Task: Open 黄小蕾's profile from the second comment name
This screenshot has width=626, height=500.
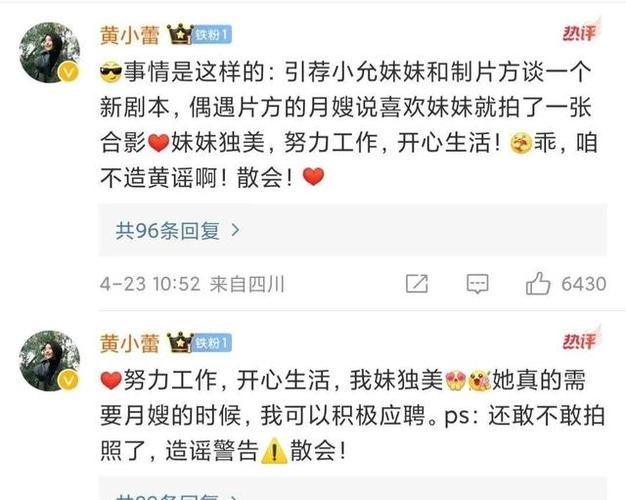Action: pos(130,343)
